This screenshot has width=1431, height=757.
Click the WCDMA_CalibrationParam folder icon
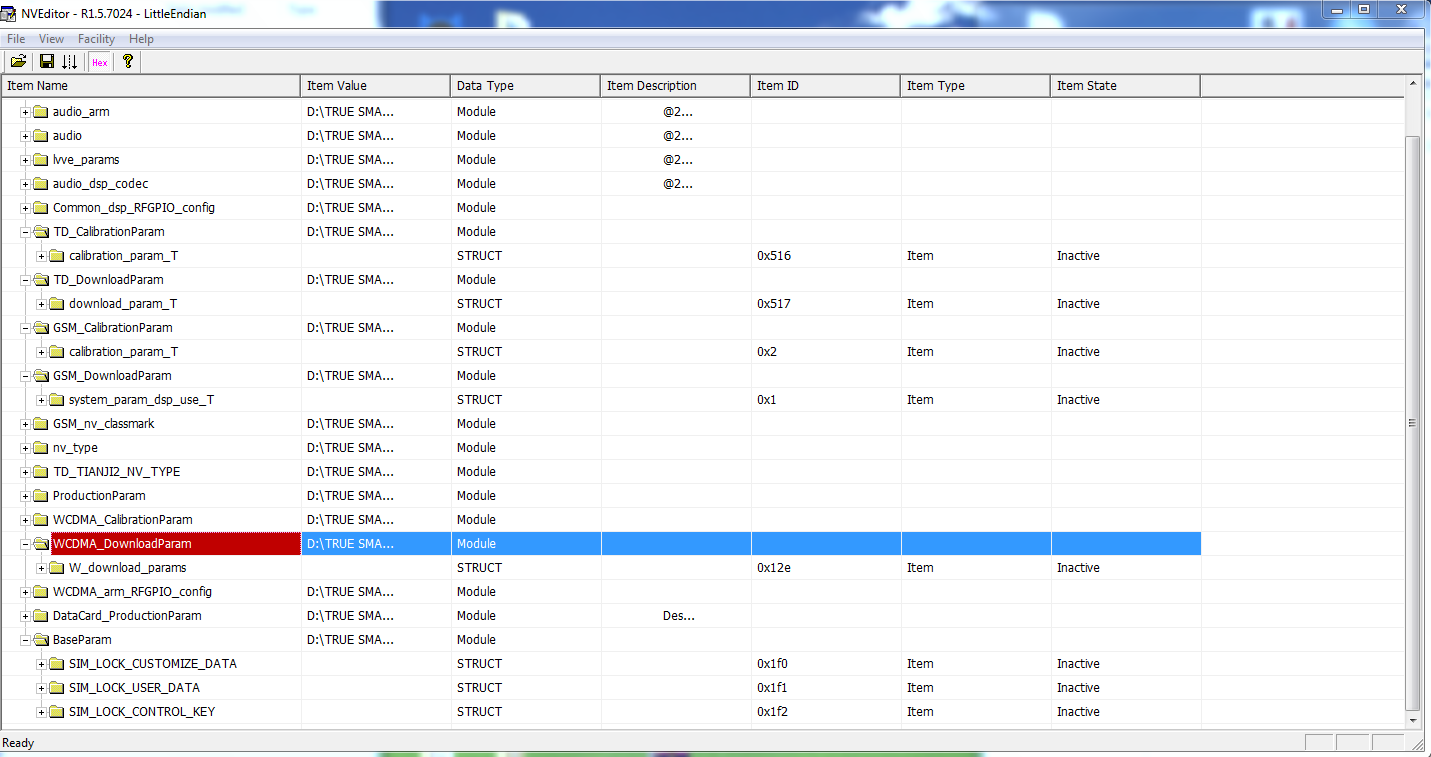(x=41, y=520)
